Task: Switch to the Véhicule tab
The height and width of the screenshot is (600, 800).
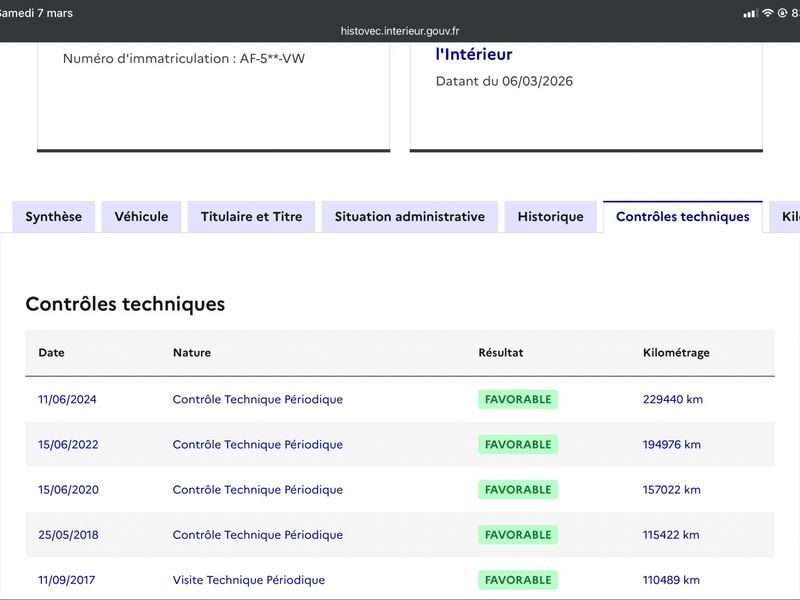Action: coord(141,217)
